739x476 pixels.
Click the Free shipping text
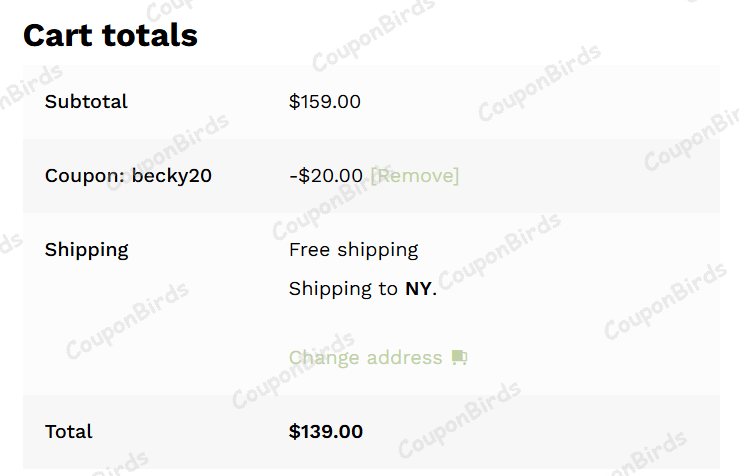click(353, 250)
